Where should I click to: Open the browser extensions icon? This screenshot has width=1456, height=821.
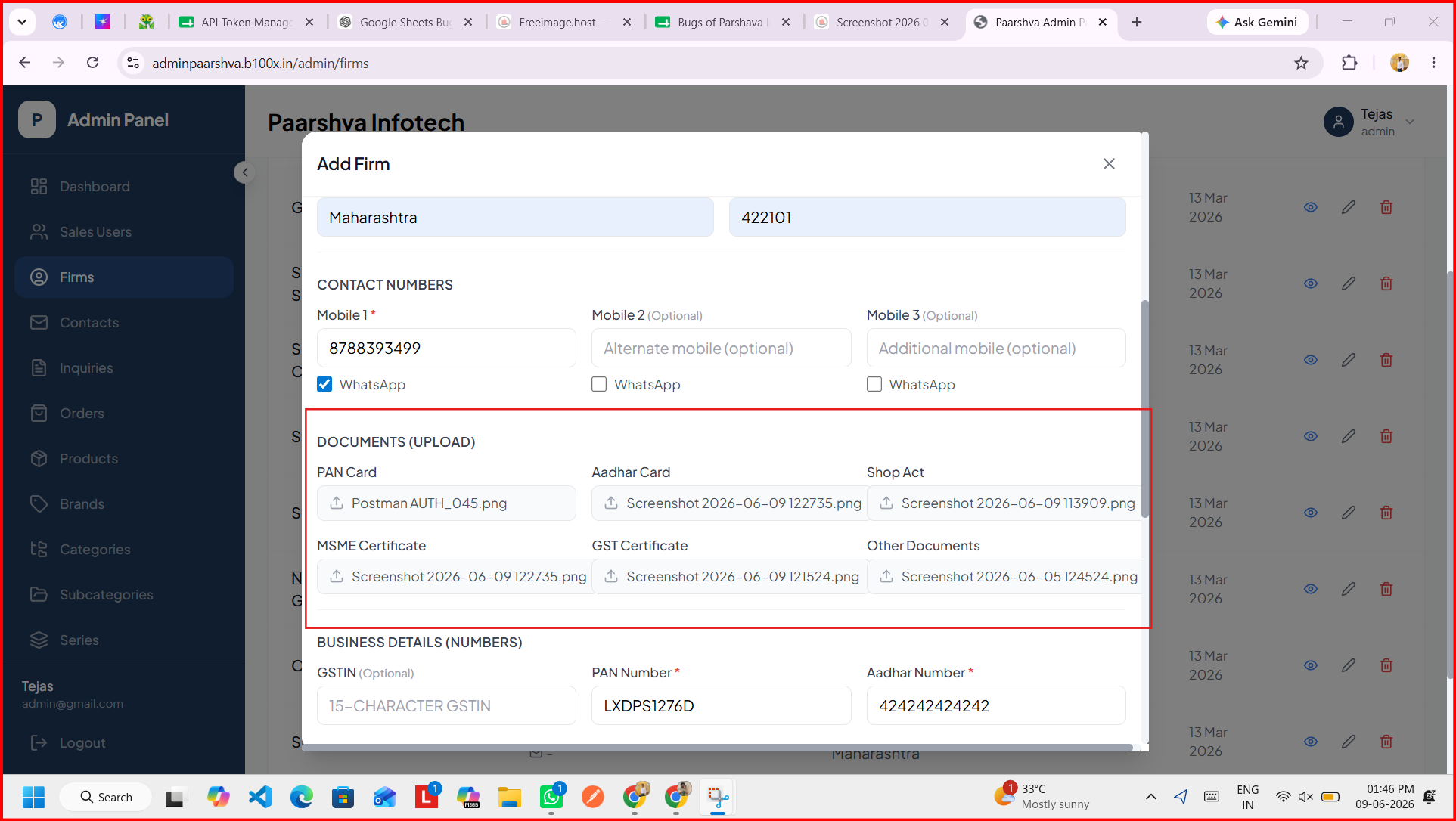coord(1349,63)
